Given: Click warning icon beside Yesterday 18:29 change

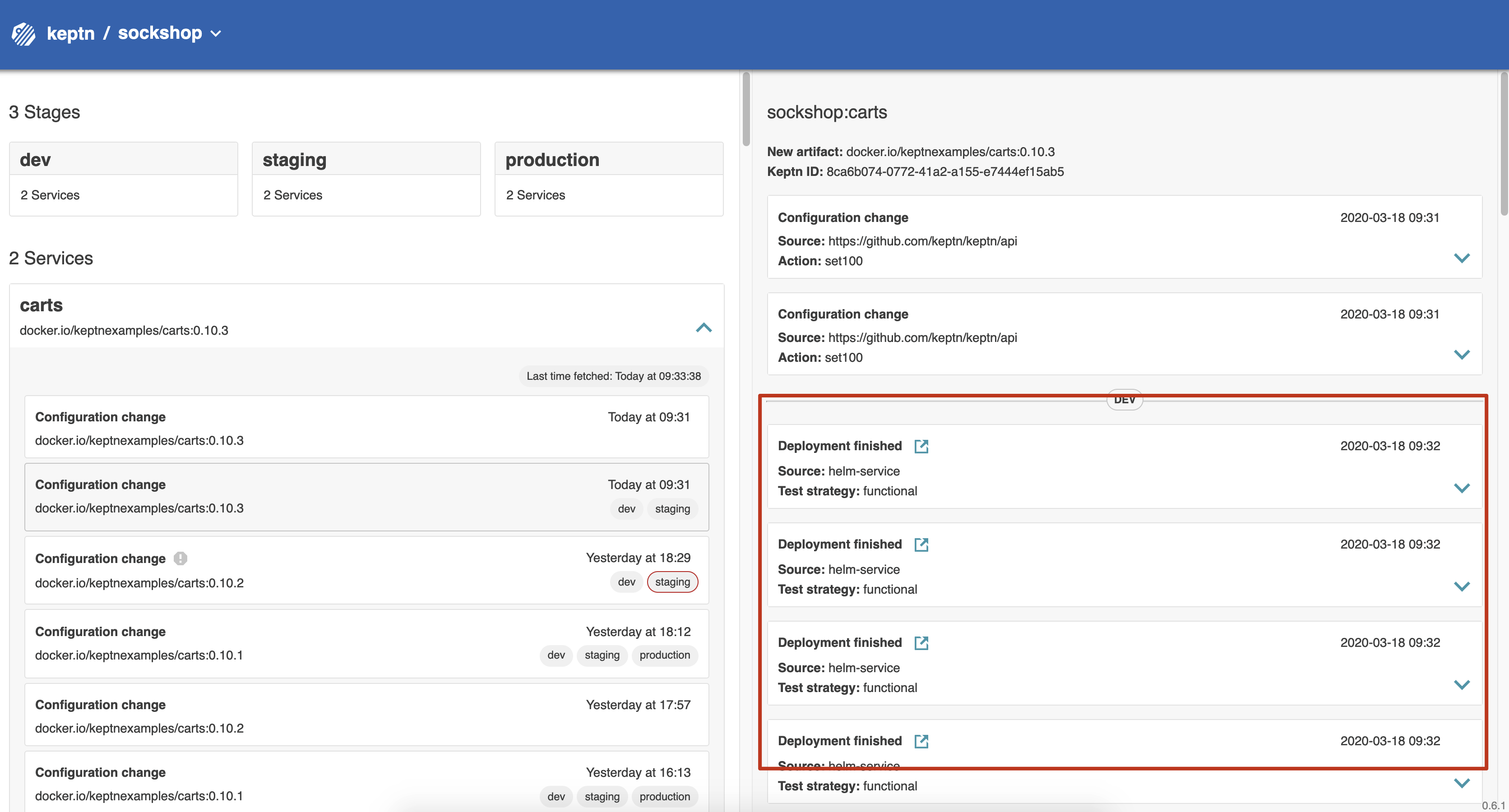Looking at the screenshot, I should [x=181, y=558].
